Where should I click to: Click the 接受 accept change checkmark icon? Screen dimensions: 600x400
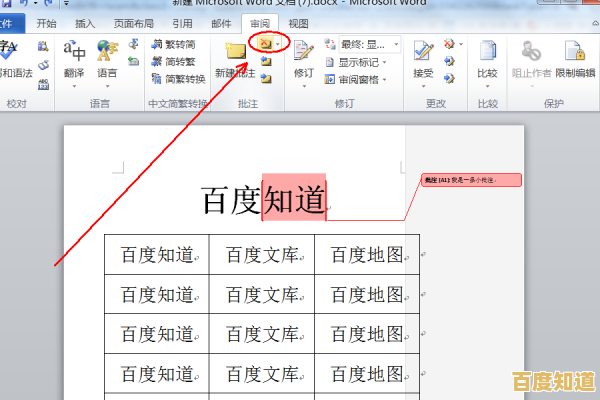click(x=423, y=51)
